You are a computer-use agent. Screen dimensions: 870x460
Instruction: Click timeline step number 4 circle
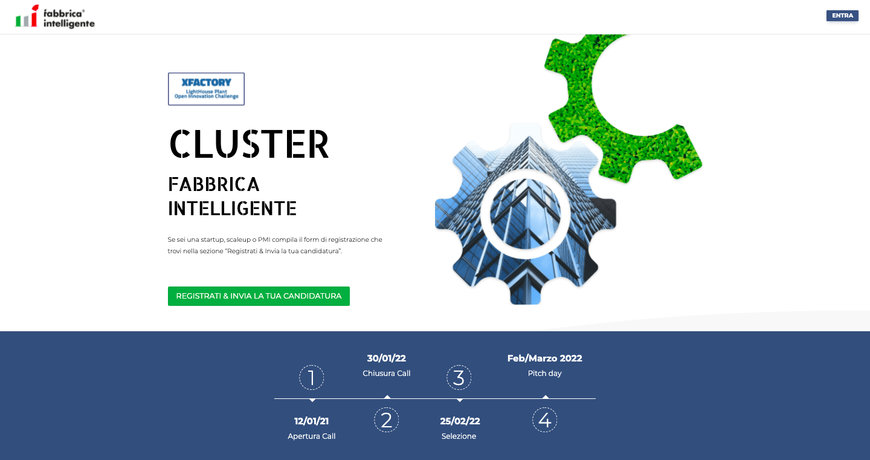[x=545, y=420]
